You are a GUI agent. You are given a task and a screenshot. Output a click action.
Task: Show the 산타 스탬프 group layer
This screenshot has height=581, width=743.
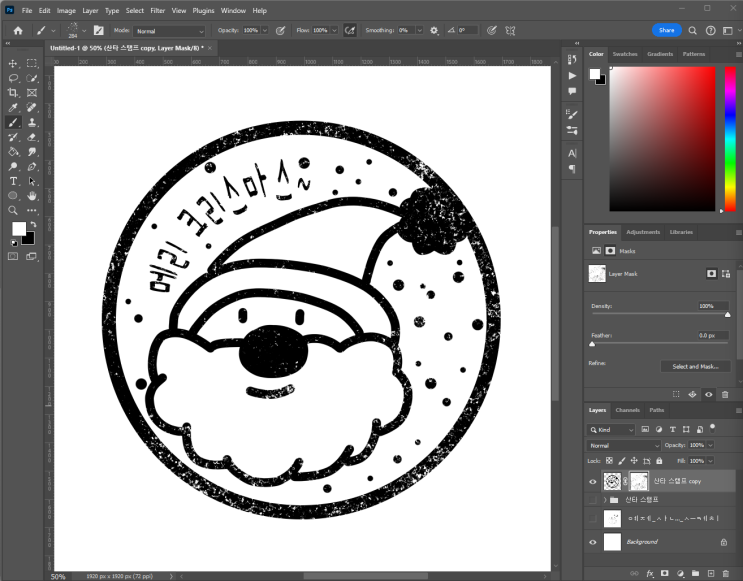[593, 499]
